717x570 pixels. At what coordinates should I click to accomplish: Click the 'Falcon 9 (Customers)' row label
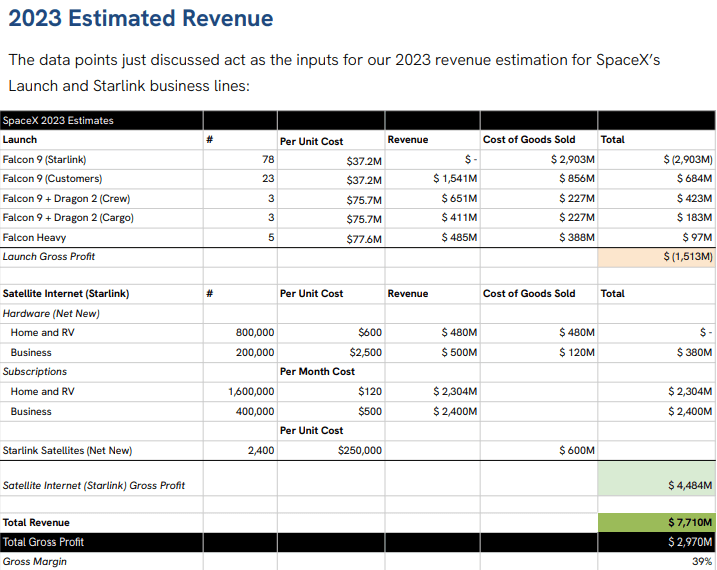52,179
